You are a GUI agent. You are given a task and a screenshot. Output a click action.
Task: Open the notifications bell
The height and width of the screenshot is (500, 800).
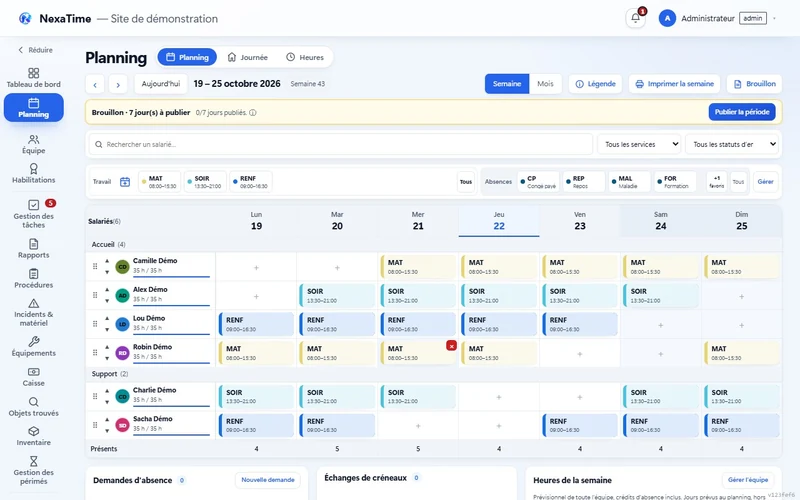pyautogui.click(x=635, y=18)
